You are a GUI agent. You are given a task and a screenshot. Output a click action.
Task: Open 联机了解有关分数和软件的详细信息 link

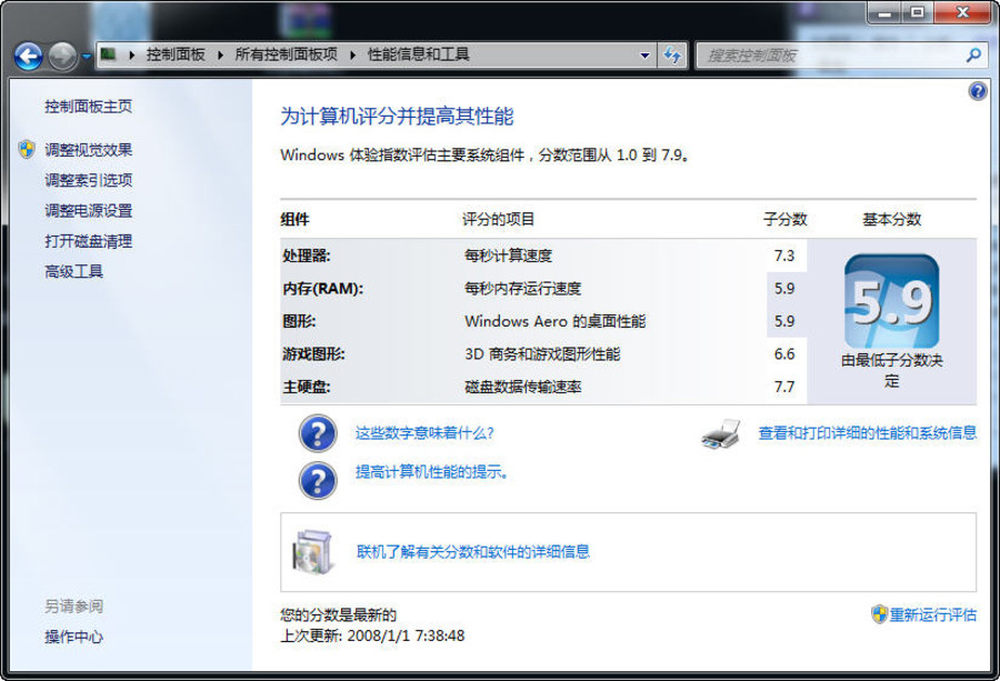473,552
